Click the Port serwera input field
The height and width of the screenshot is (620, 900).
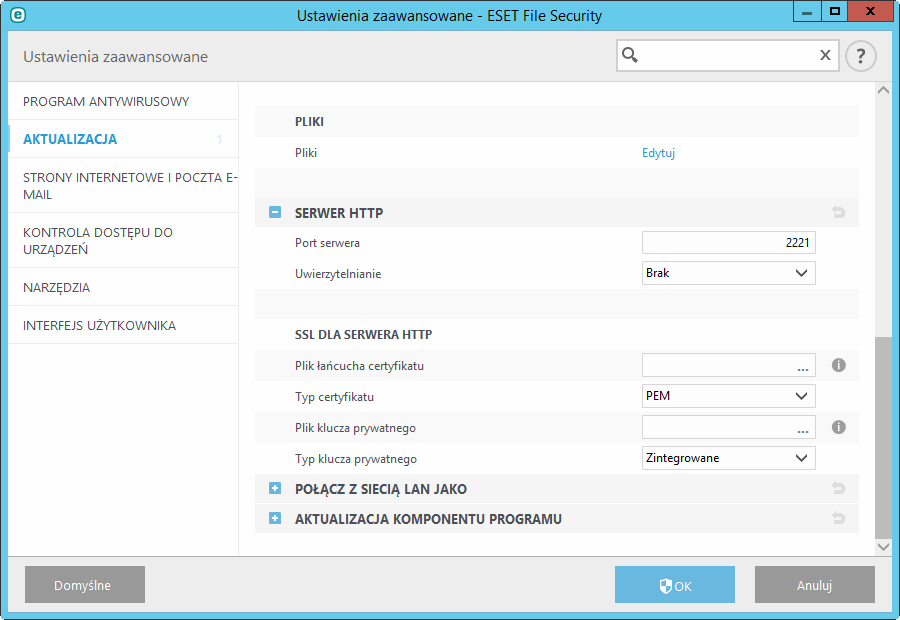pos(728,242)
